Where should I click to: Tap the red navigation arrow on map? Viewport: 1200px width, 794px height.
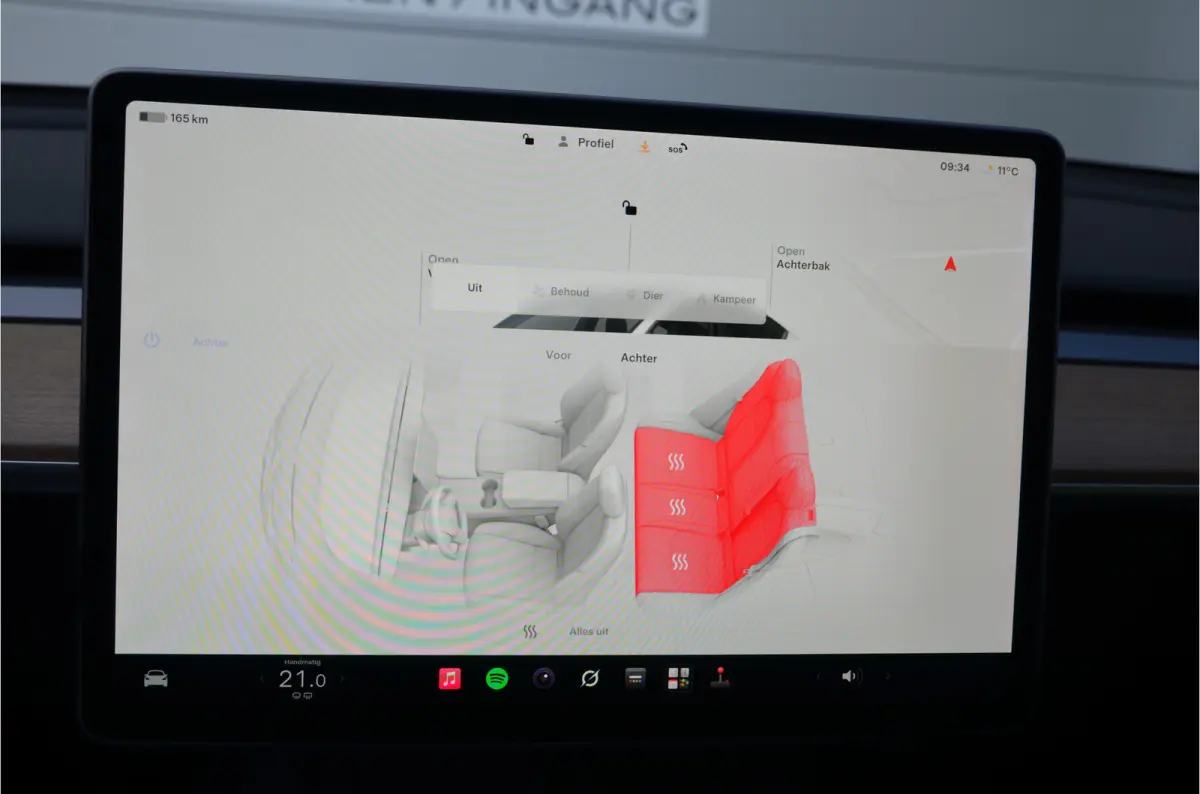pos(950,264)
